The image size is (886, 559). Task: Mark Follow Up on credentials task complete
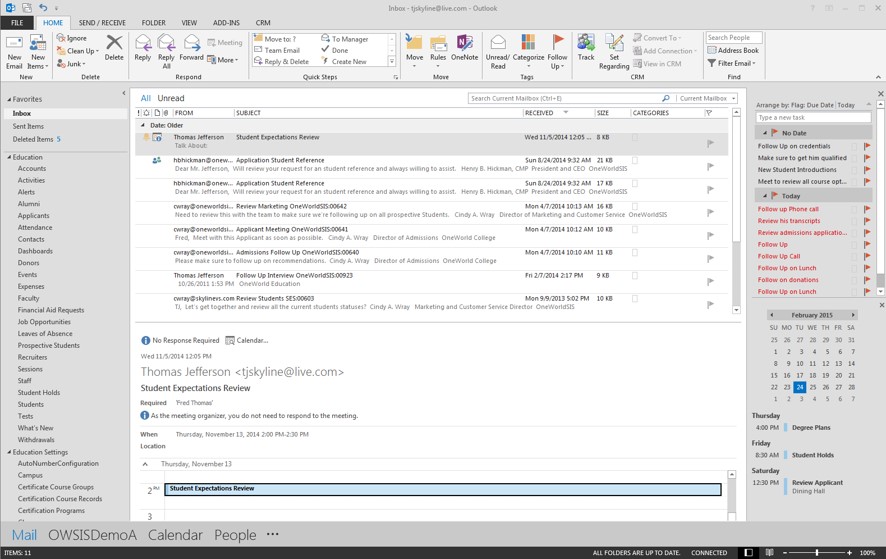click(x=867, y=146)
